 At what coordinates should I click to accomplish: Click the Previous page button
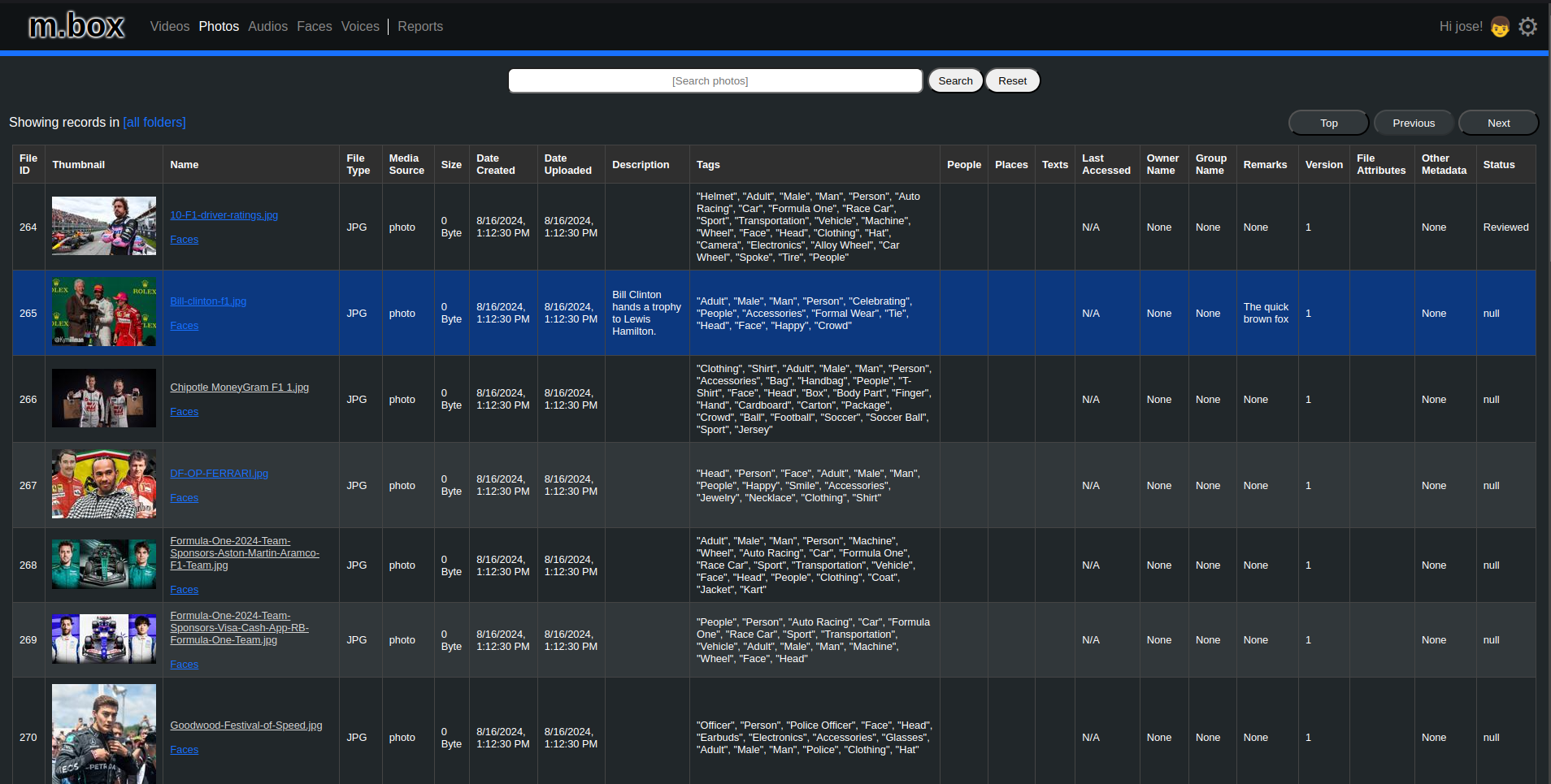[x=1413, y=123]
